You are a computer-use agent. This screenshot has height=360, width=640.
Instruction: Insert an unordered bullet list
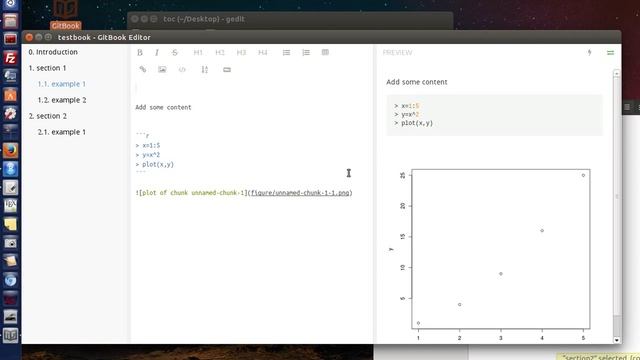pos(286,52)
